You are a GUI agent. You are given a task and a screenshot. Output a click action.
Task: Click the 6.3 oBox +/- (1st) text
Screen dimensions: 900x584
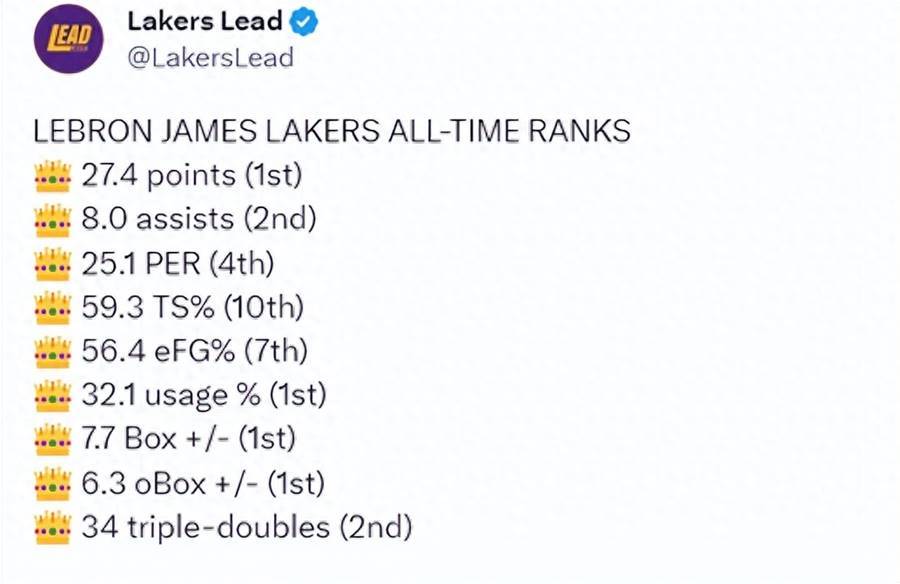coord(203,484)
